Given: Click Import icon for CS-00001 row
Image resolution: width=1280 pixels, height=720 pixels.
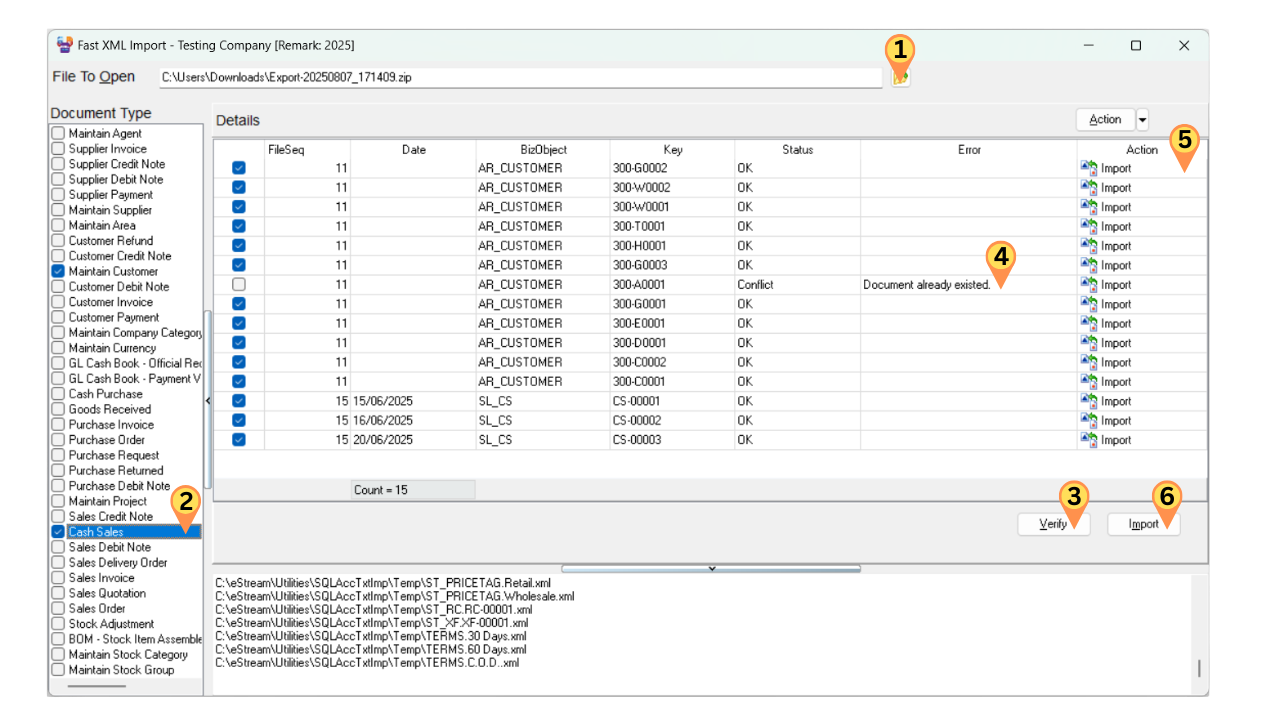Looking at the screenshot, I should 1089,402.
